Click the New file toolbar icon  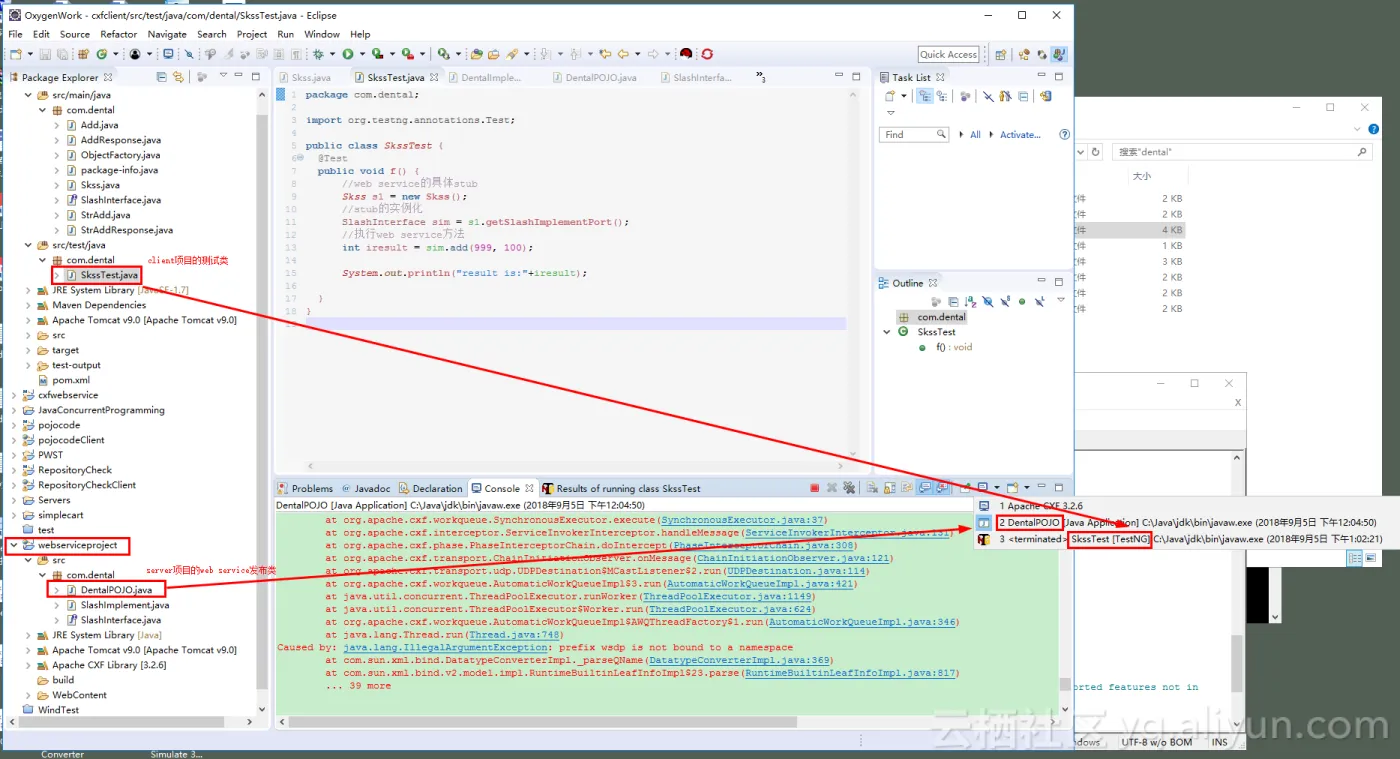pyautogui.click(x=16, y=54)
